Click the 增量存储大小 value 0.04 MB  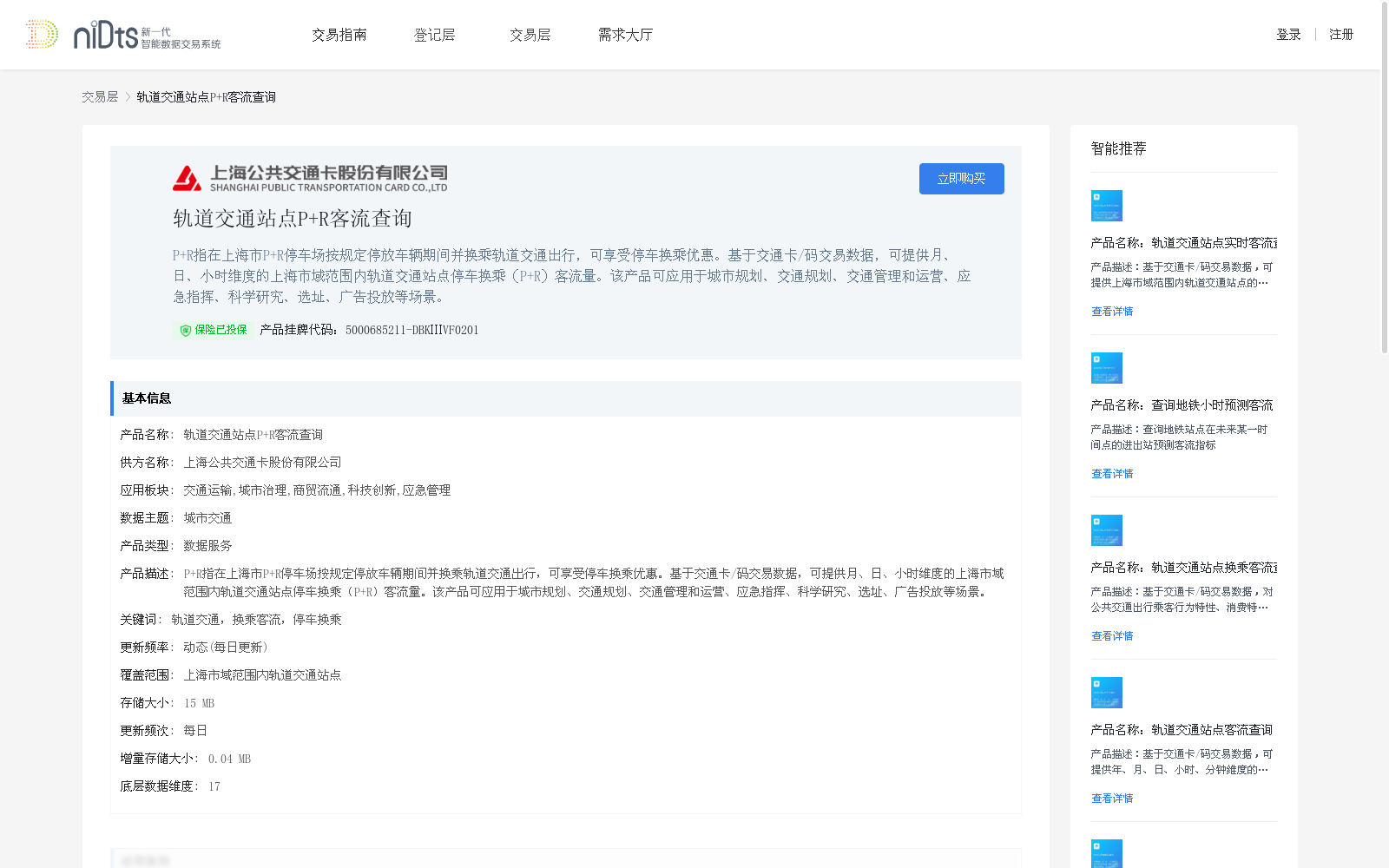point(229,759)
